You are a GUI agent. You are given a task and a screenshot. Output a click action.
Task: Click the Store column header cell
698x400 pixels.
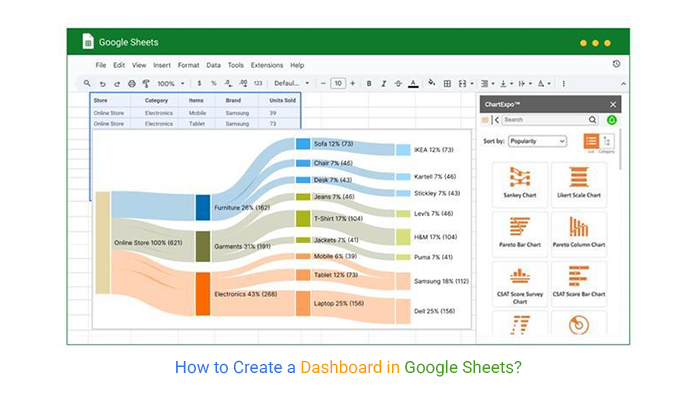coord(110,101)
